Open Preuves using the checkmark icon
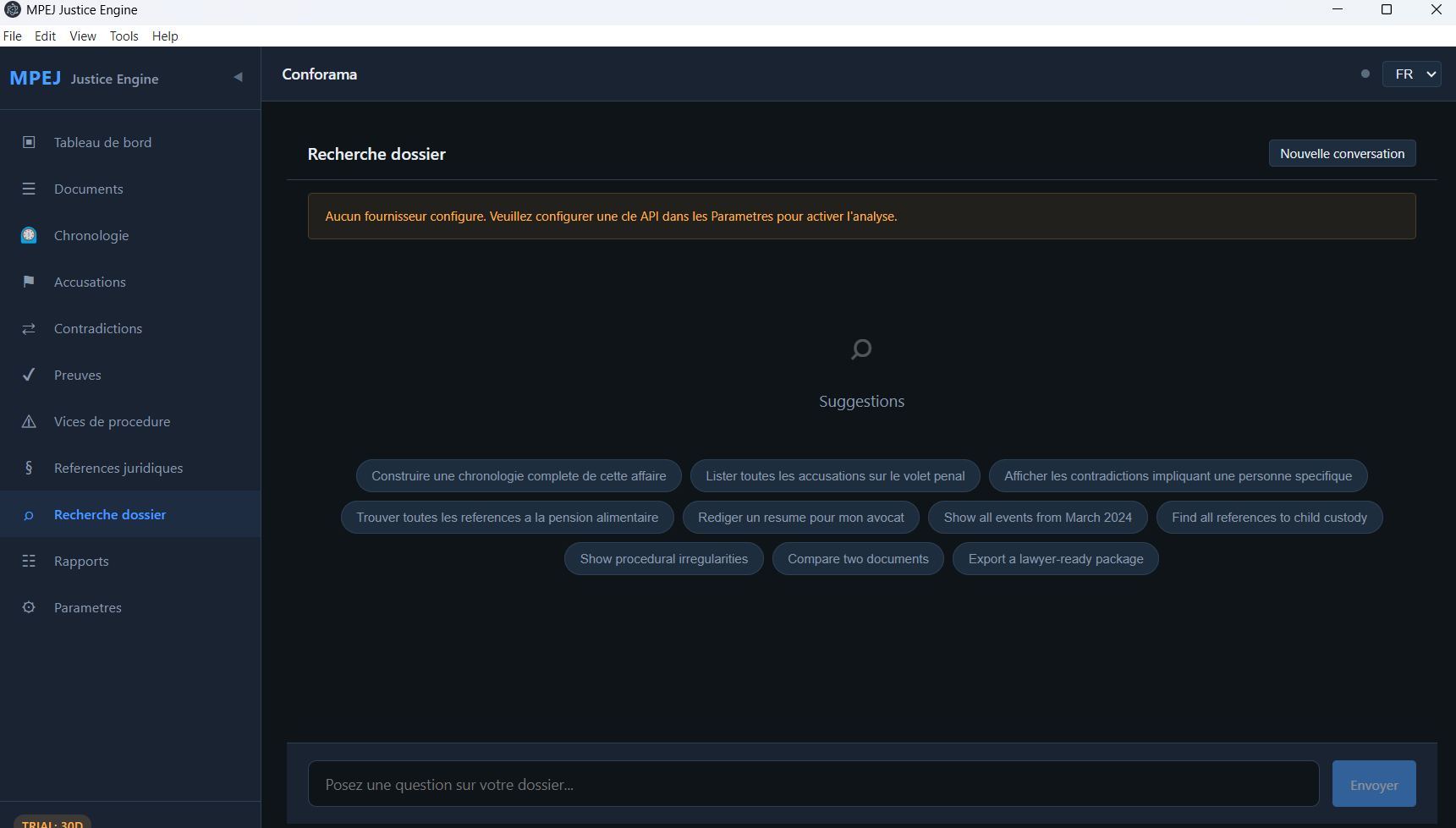This screenshot has width=1456, height=828. point(29,375)
